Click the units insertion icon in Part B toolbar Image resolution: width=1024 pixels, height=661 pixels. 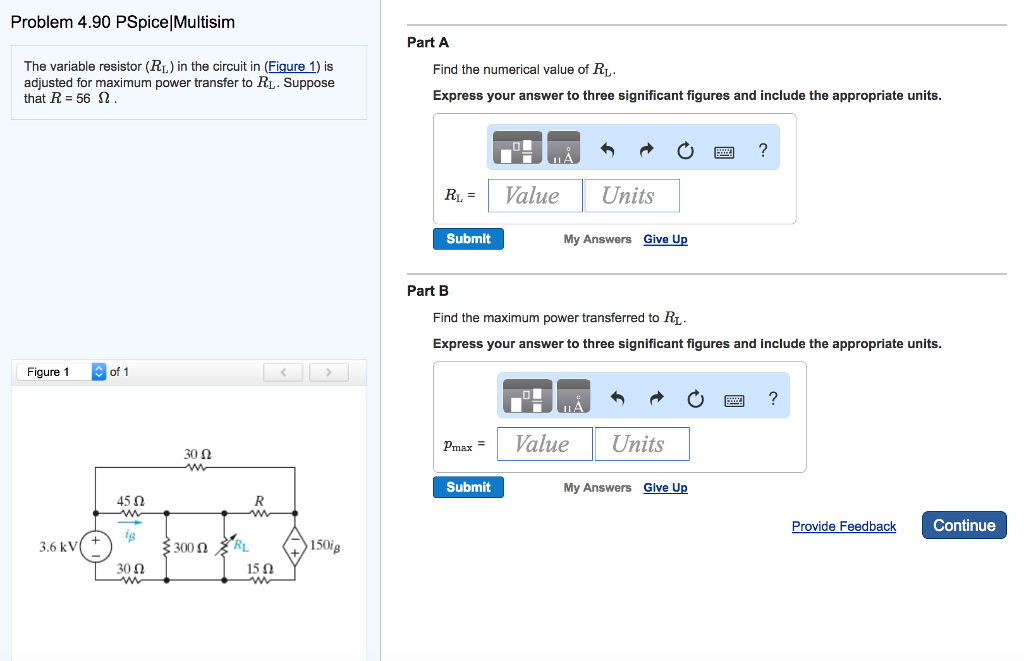[572, 396]
